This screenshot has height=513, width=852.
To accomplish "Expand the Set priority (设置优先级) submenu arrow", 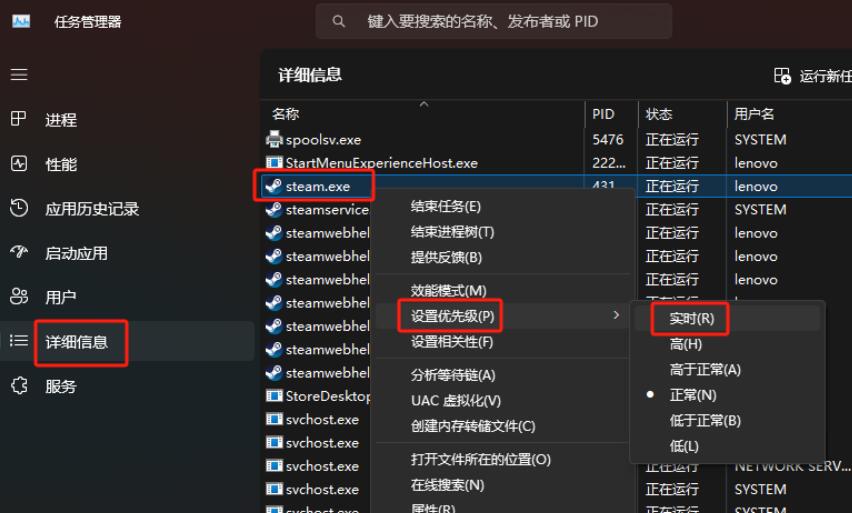I will coord(616,315).
